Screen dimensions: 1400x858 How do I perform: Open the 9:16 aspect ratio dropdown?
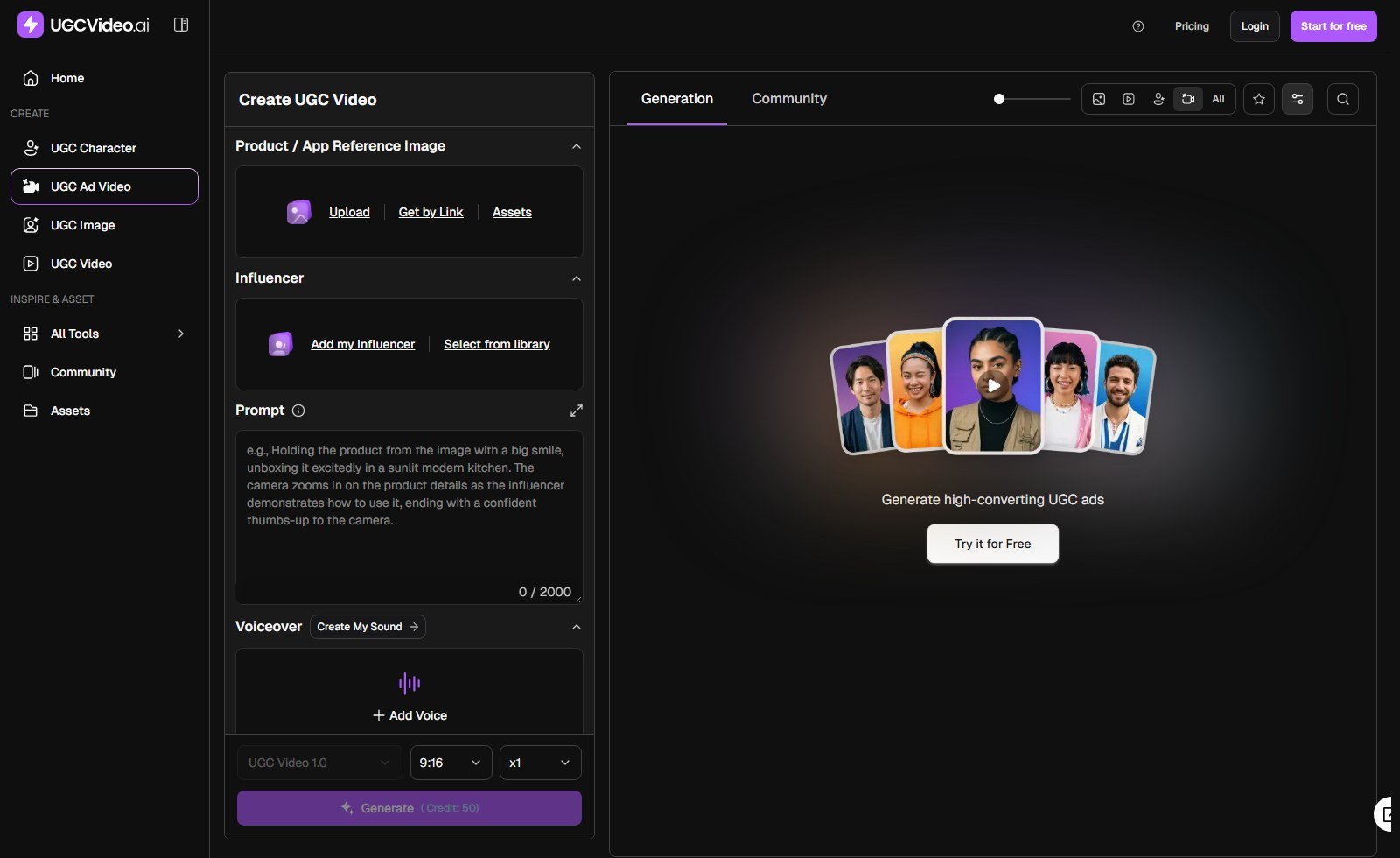[451, 763]
